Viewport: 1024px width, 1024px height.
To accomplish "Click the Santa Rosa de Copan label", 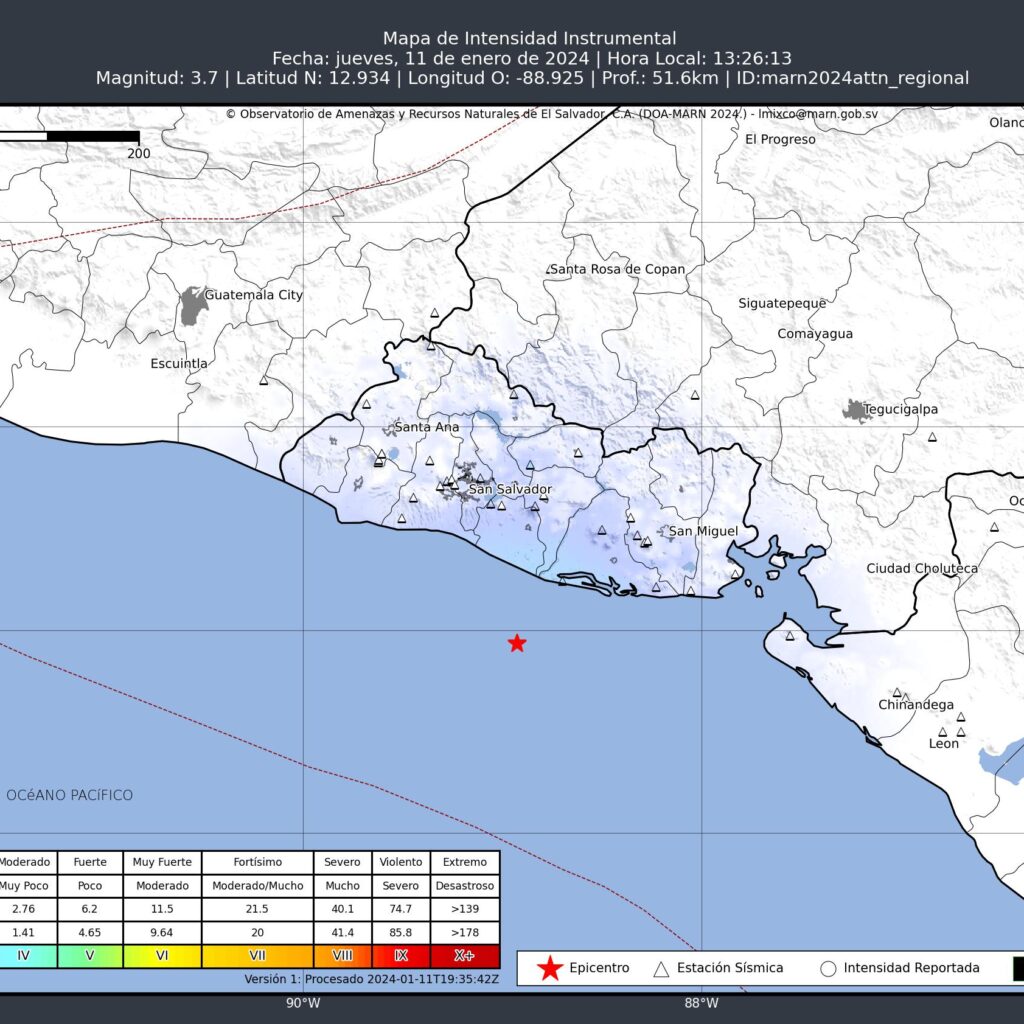I will coord(618,270).
